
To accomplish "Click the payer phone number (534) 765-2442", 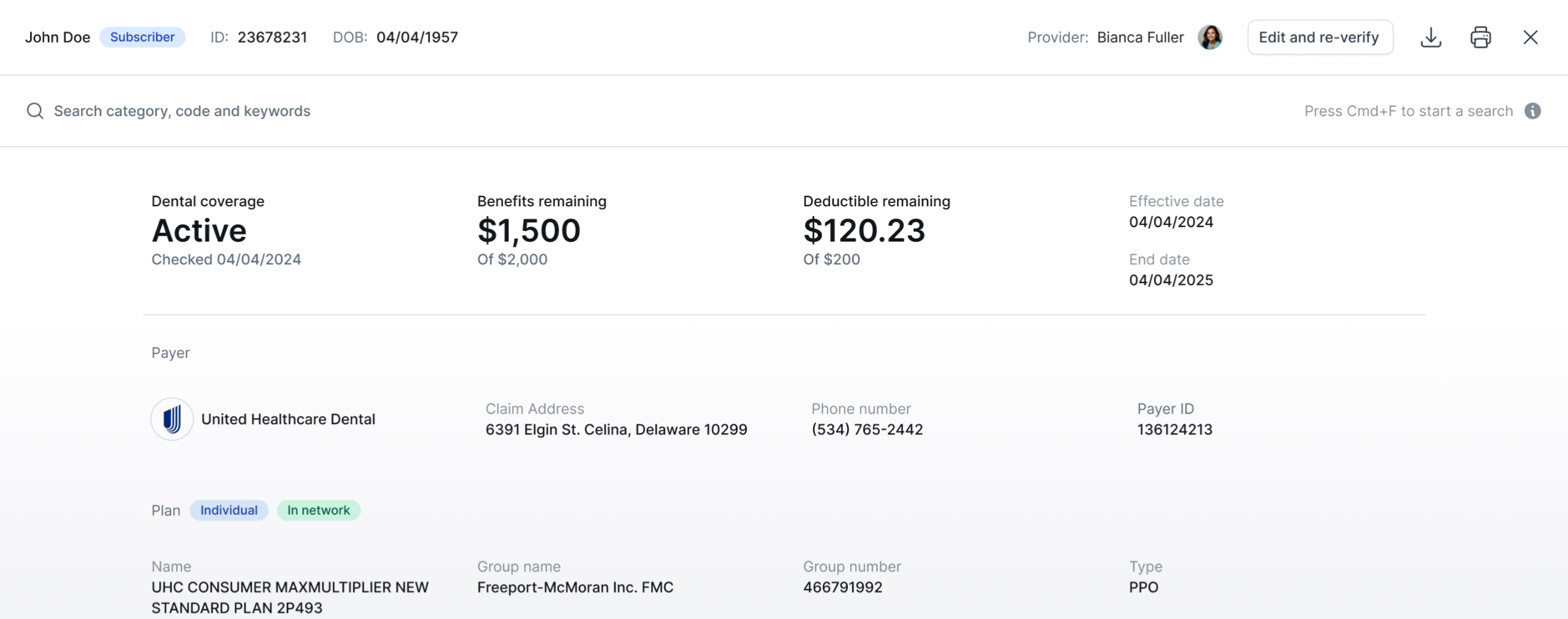I will click(867, 429).
